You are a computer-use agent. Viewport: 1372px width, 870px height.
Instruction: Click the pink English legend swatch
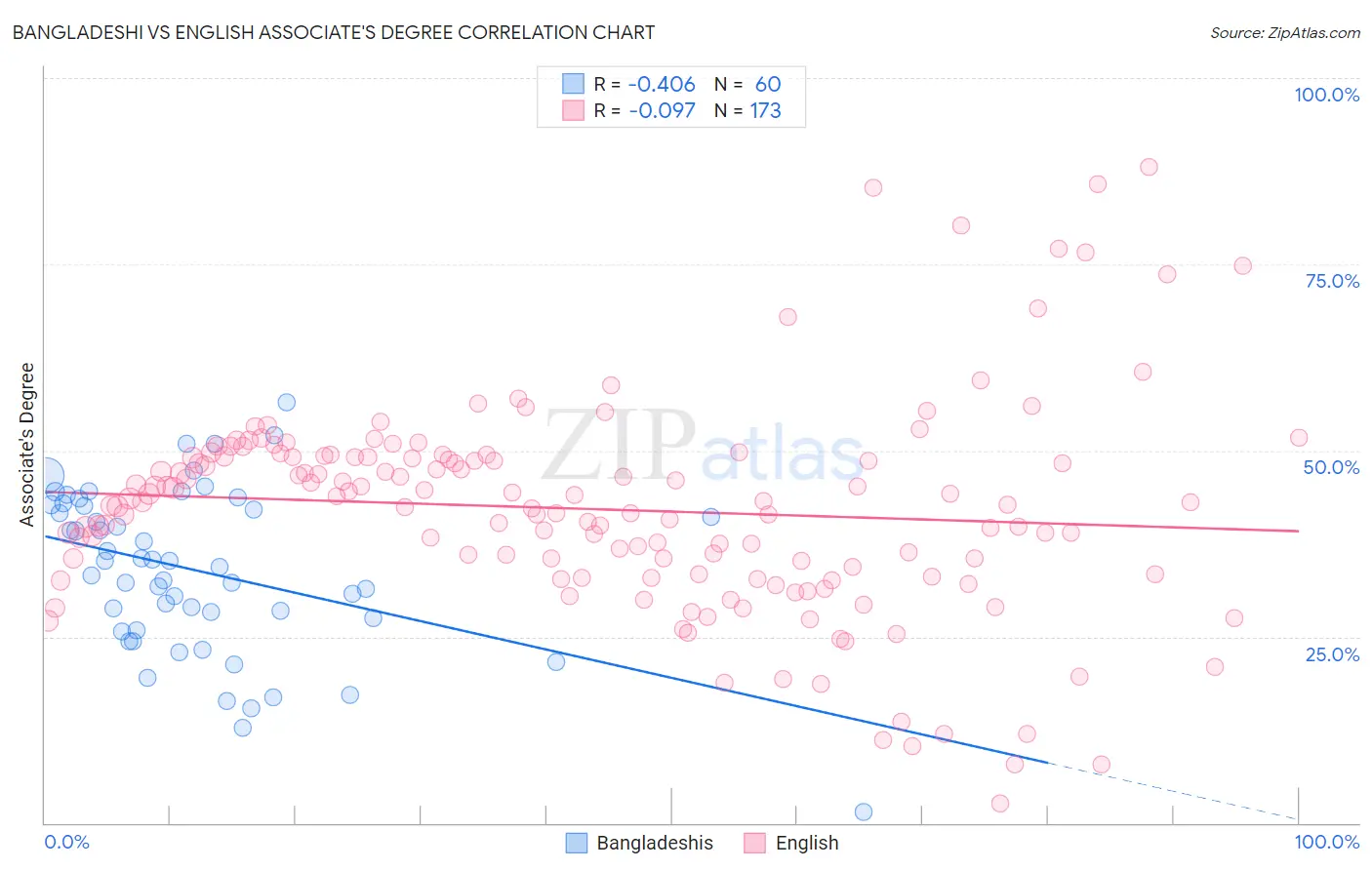pyautogui.click(x=754, y=843)
